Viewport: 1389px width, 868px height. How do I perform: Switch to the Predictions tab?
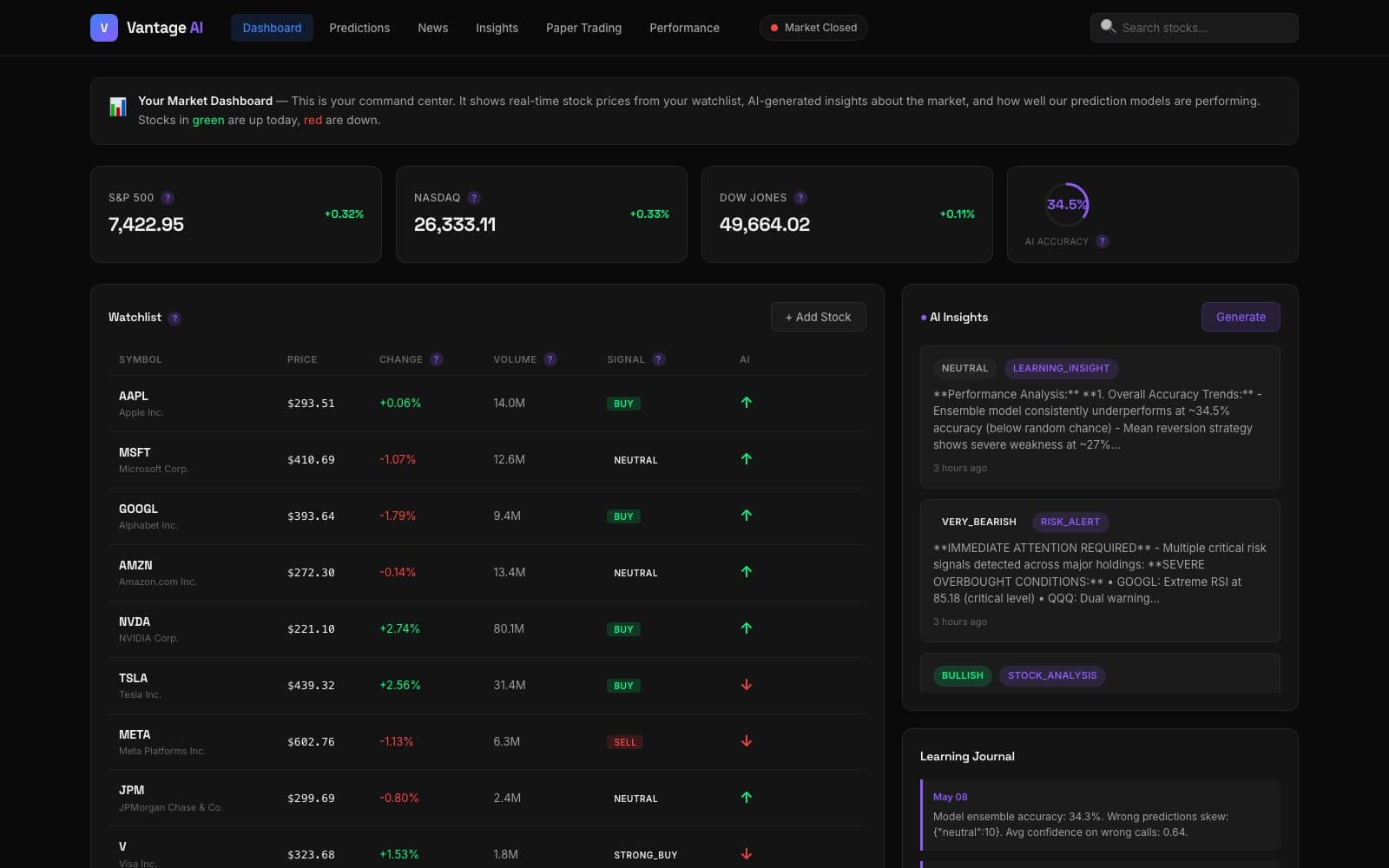coord(359,28)
